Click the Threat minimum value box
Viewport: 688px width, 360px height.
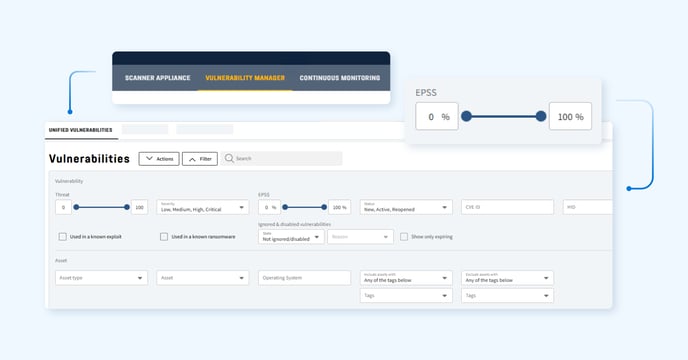pyautogui.click(x=64, y=207)
